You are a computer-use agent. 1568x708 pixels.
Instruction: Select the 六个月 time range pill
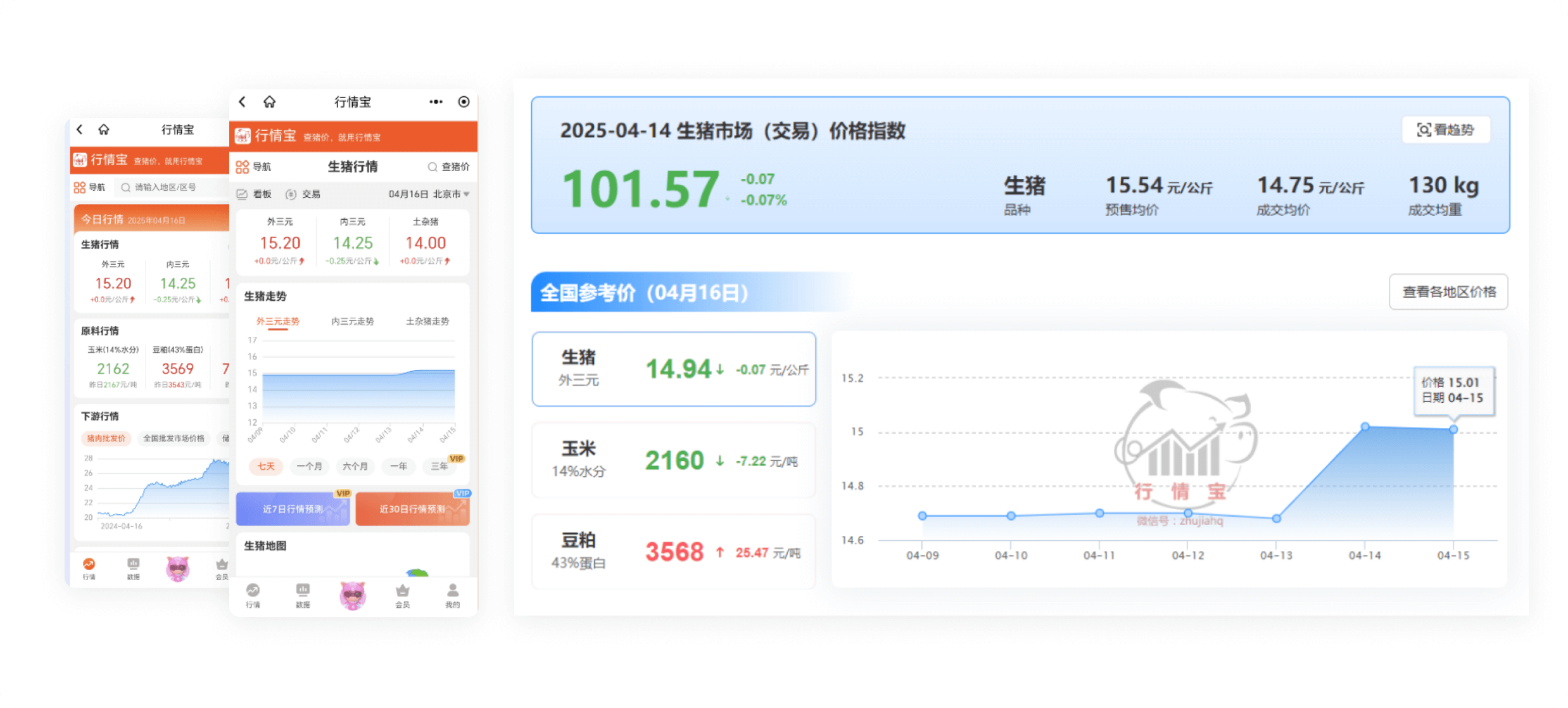point(355,467)
